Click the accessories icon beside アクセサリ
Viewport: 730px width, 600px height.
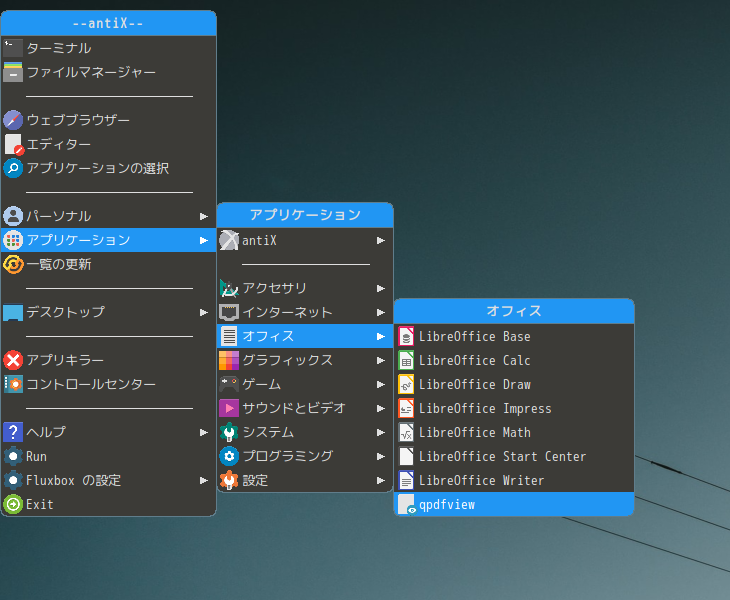[229, 288]
